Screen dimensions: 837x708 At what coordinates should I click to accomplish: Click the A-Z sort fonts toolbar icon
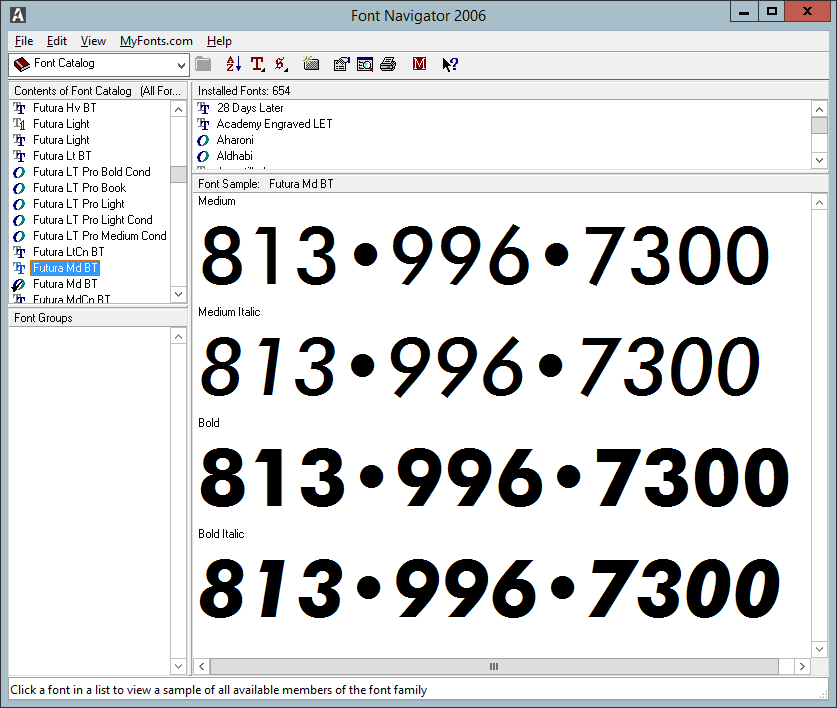(233, 64)
